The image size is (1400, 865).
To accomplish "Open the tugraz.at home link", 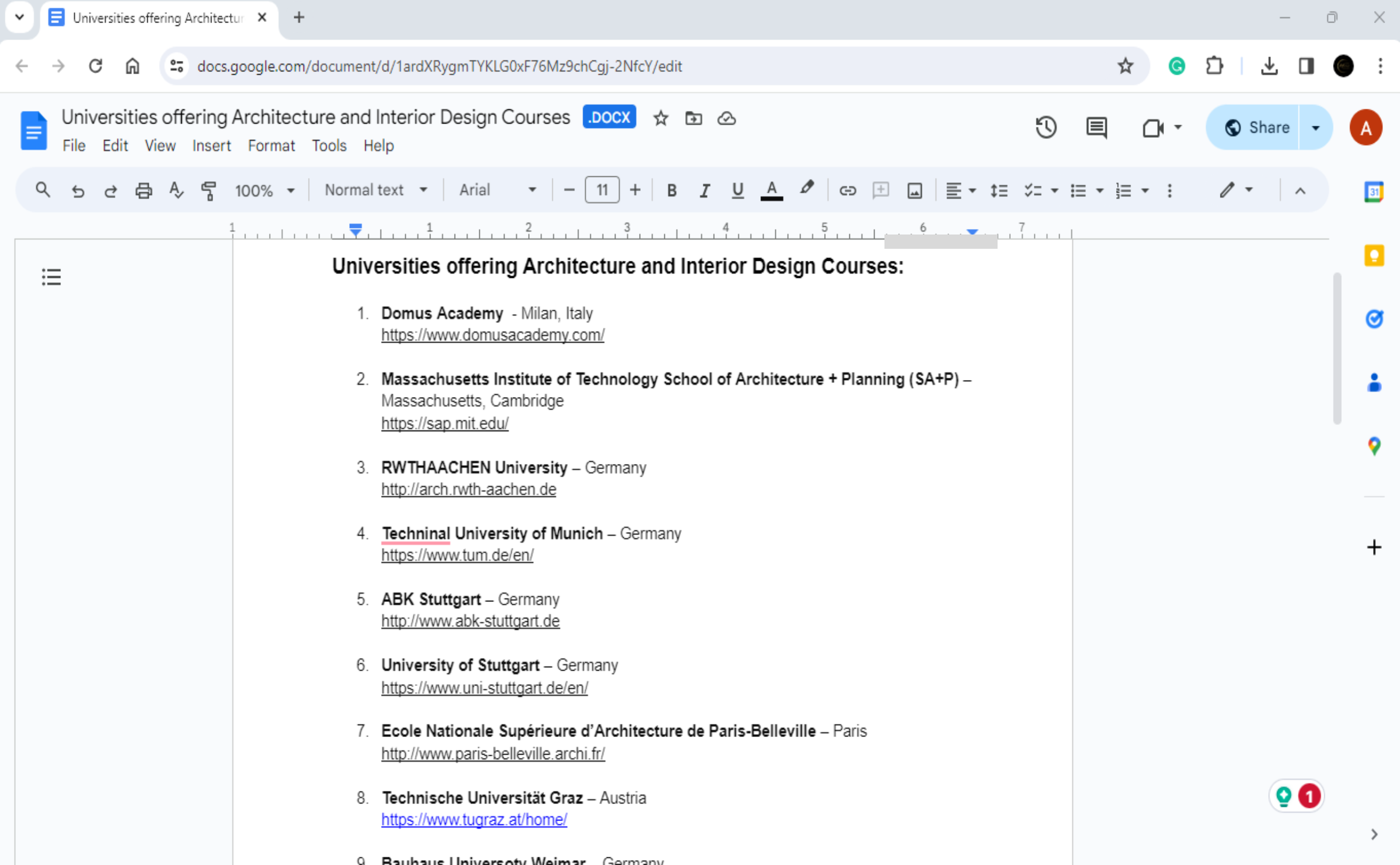I will point(474,820).
